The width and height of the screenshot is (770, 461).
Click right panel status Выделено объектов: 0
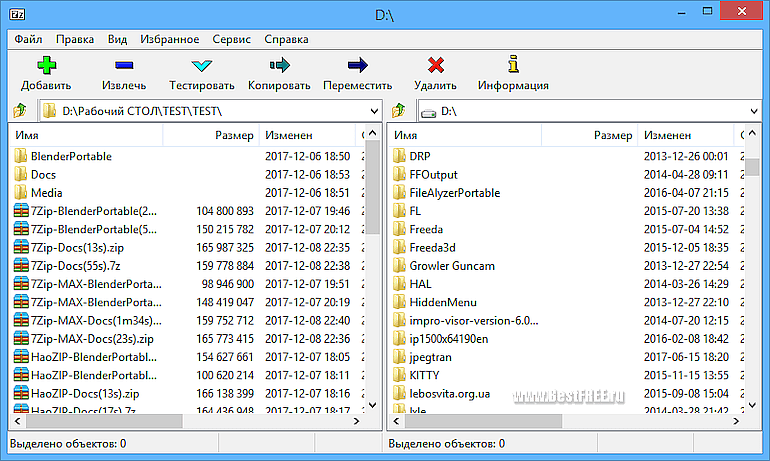[446, 444]
